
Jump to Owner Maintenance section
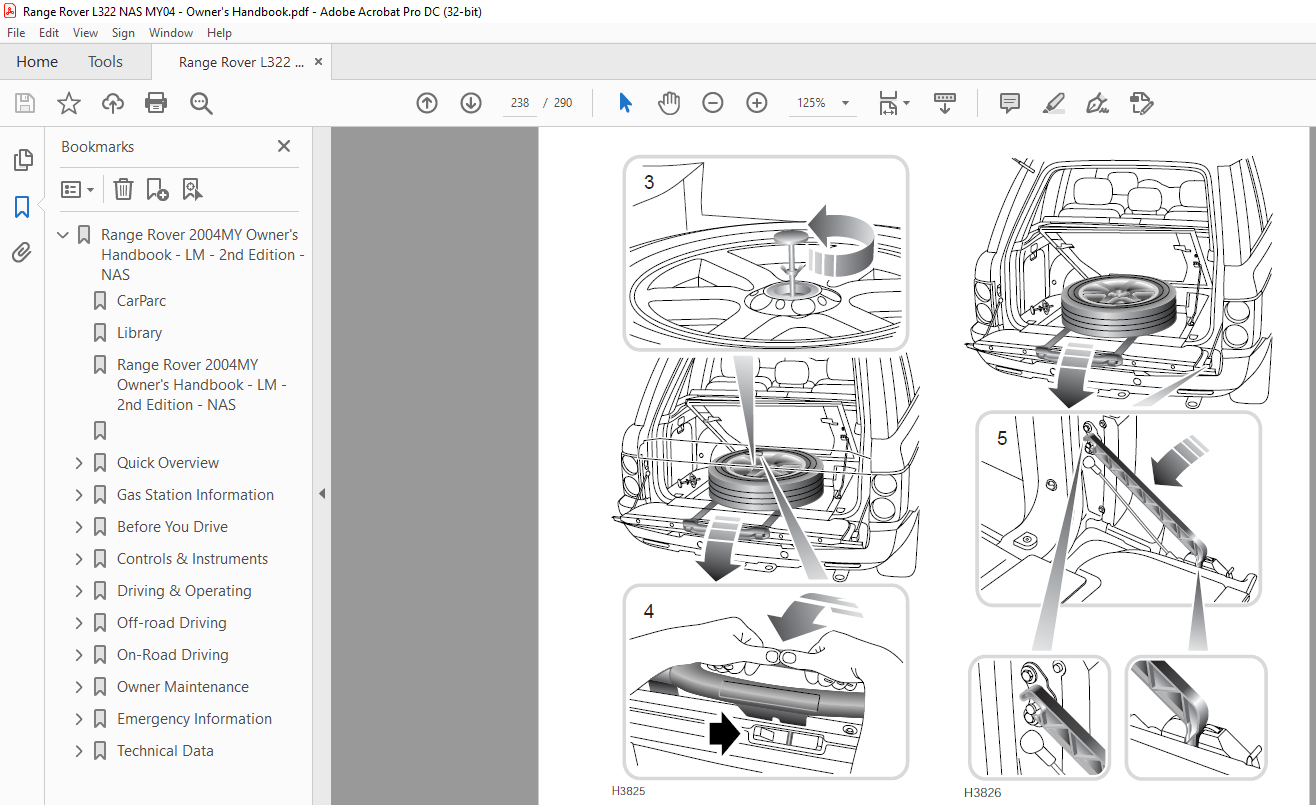point(183,687)
